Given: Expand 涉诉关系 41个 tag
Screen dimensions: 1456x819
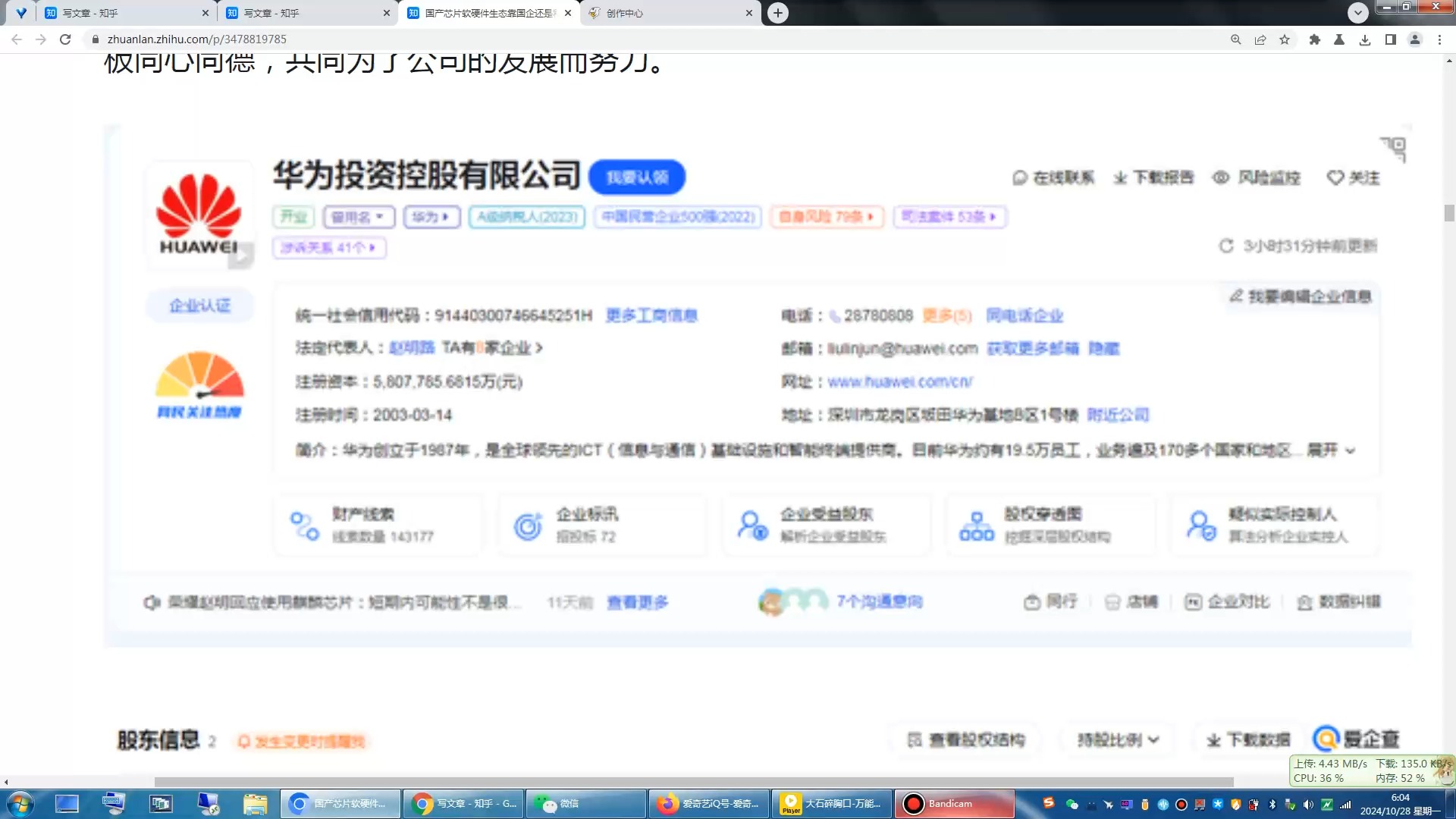Looking at the screenshot, I should pyautogui.click(x=329, y=247).
